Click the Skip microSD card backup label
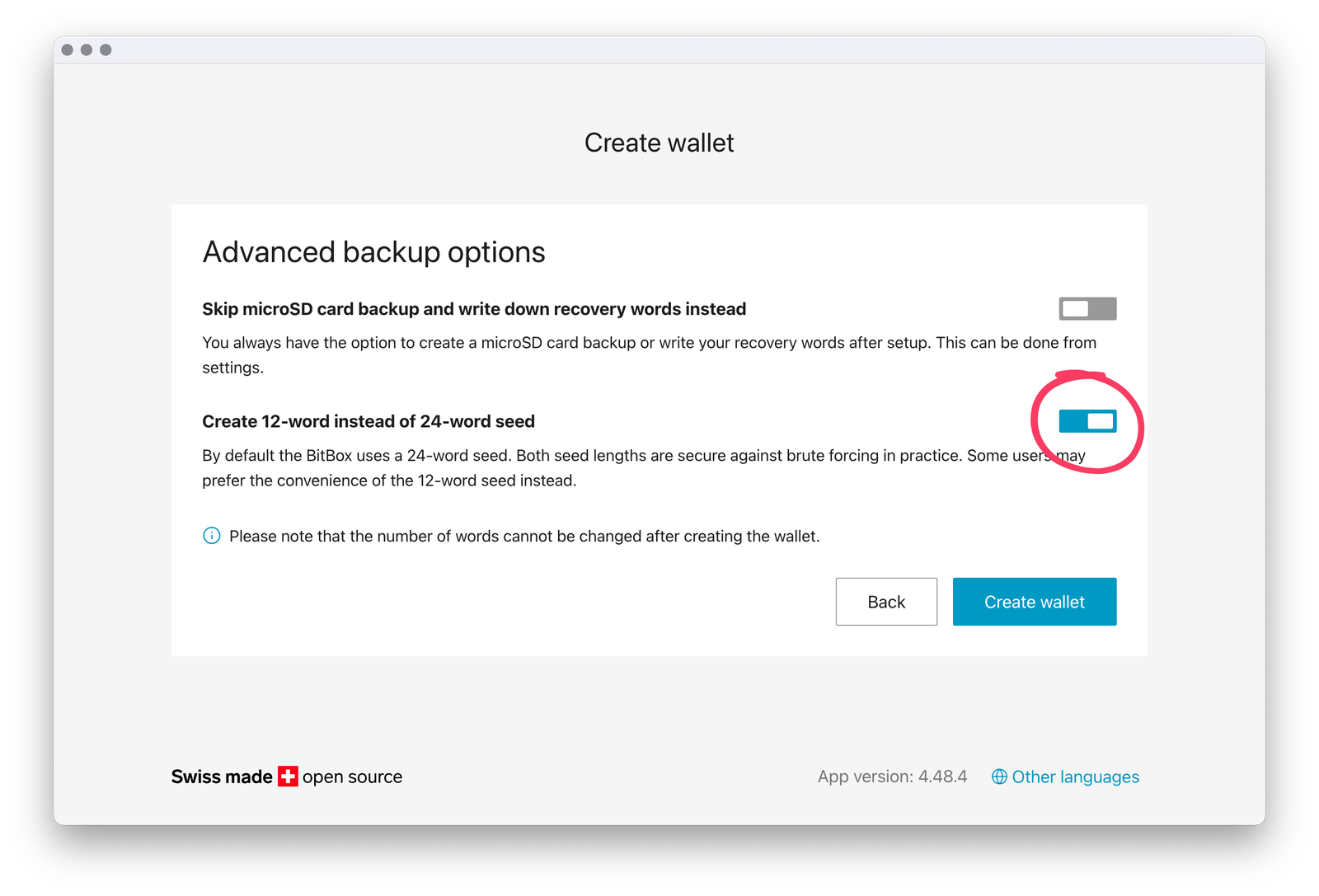Screen dimensions: 1319x896 click(474, 309)
